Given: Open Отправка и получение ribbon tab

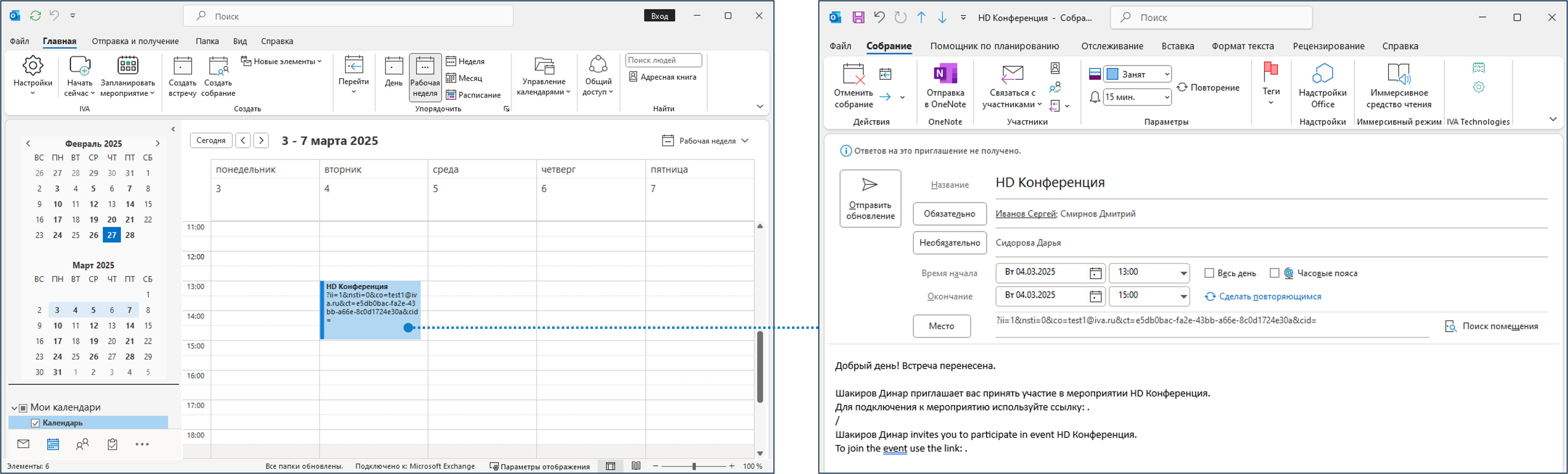Looking at the screenshot, I should pyautogui.click(x=135, y=42).
